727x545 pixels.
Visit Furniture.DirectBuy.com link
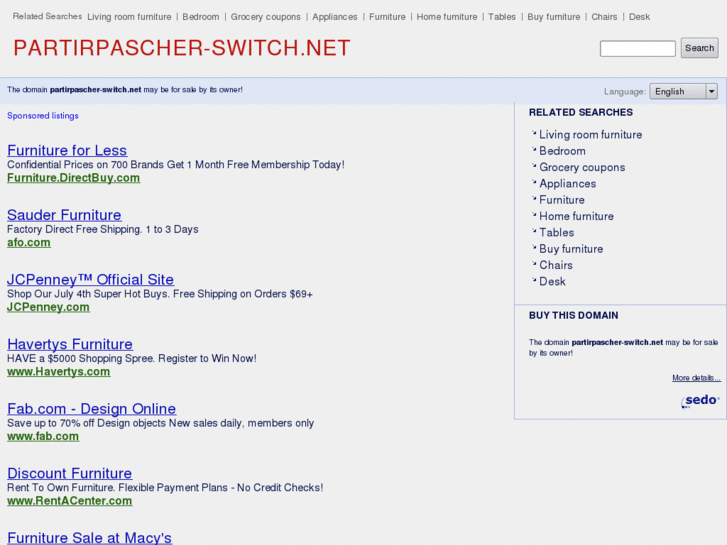pos(73,178)
